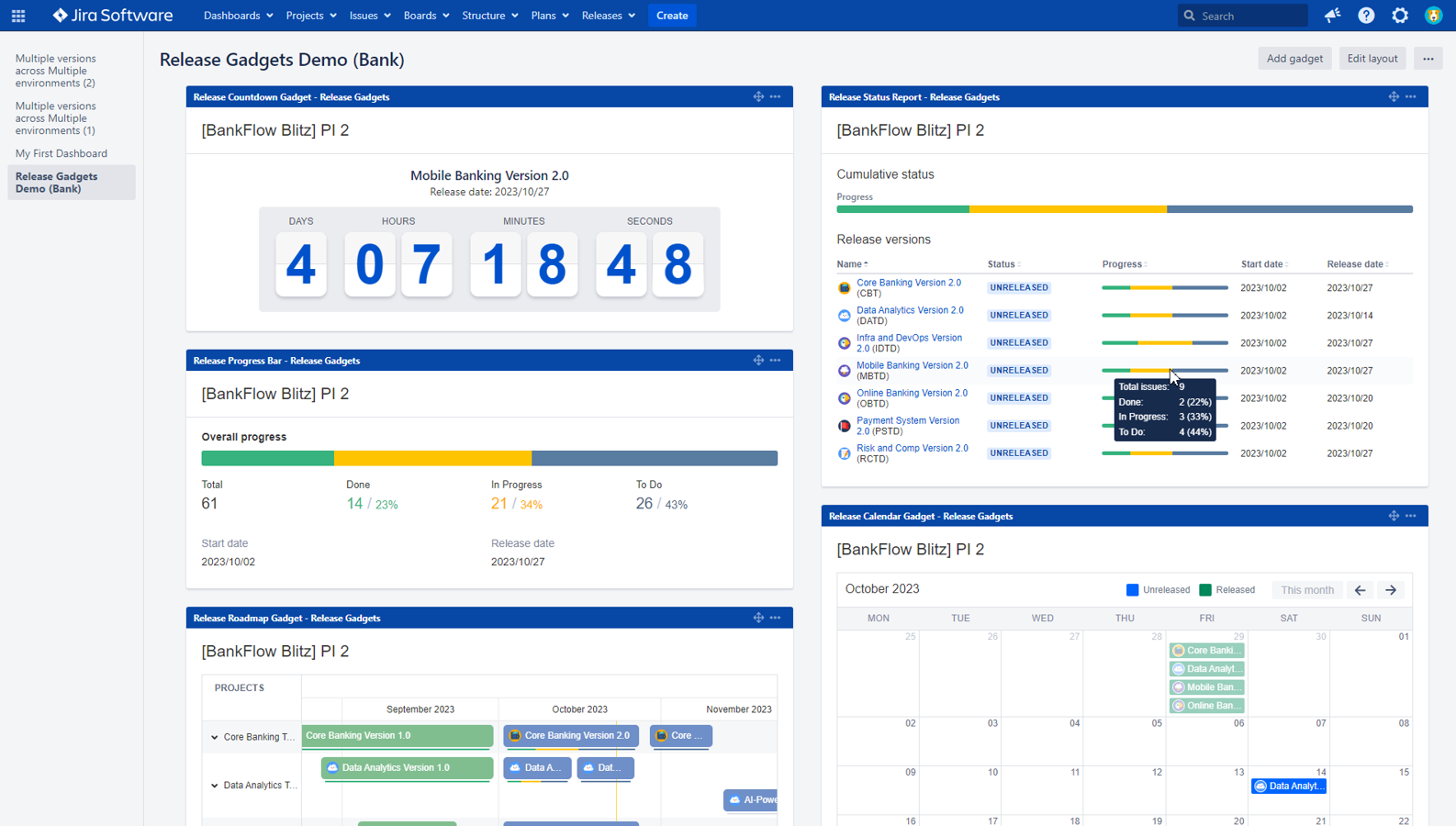Click the Overall progress bar
The height and width of the screenshot is (826, 1456).
(489, 458)
